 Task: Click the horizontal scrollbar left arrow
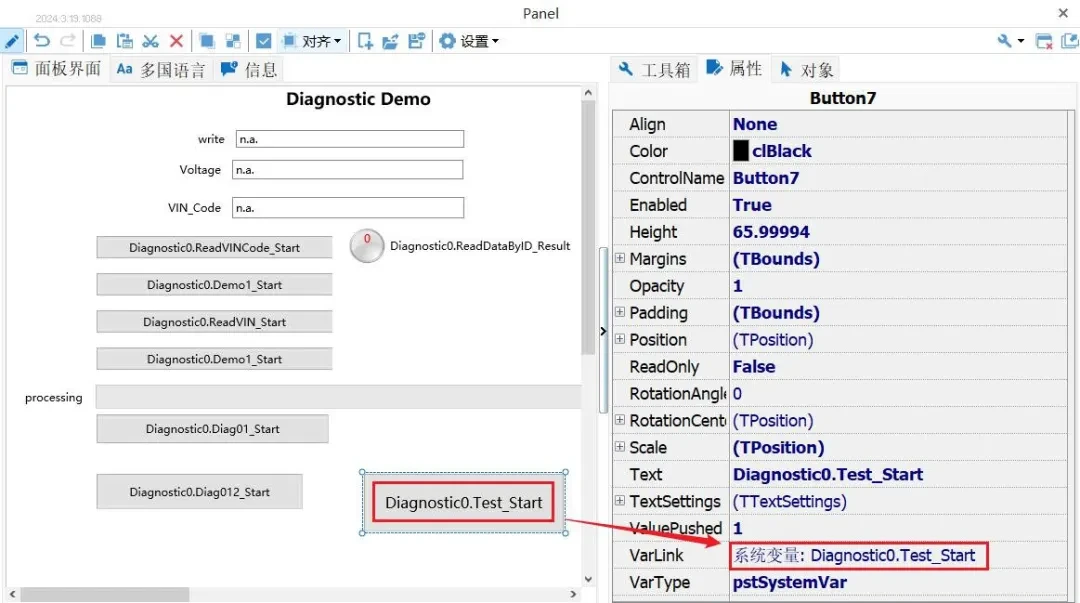12,594
